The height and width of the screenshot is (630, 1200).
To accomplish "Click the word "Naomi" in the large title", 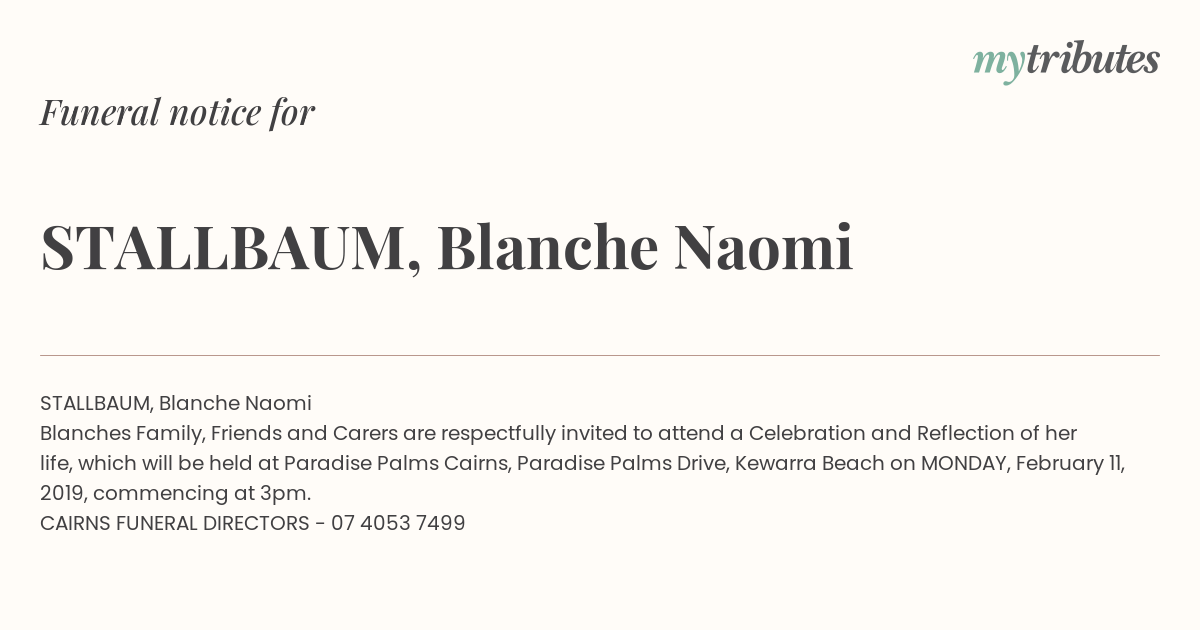I will pyautogui.click(x=764, y=248).
